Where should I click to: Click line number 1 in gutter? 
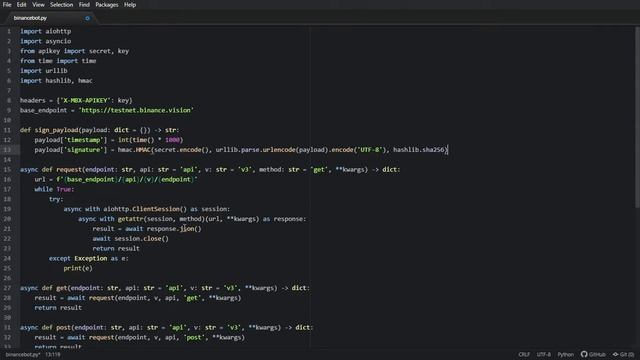click(x=9, y=31)
